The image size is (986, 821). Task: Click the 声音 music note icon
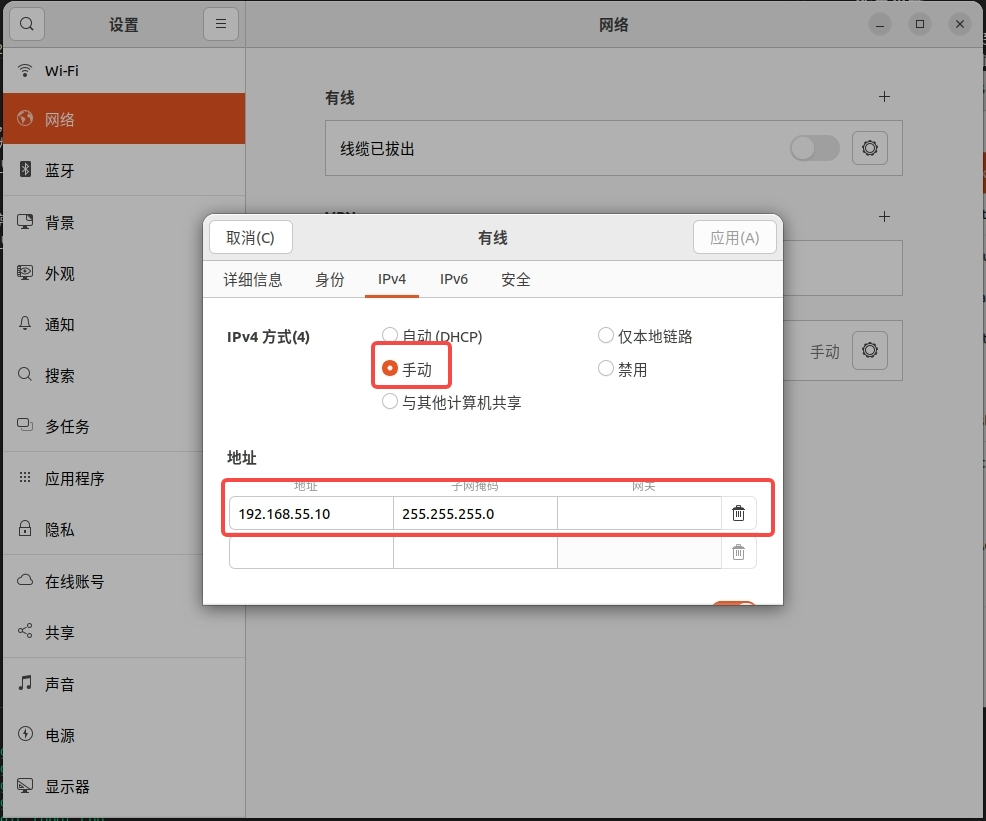coord(25,683)
